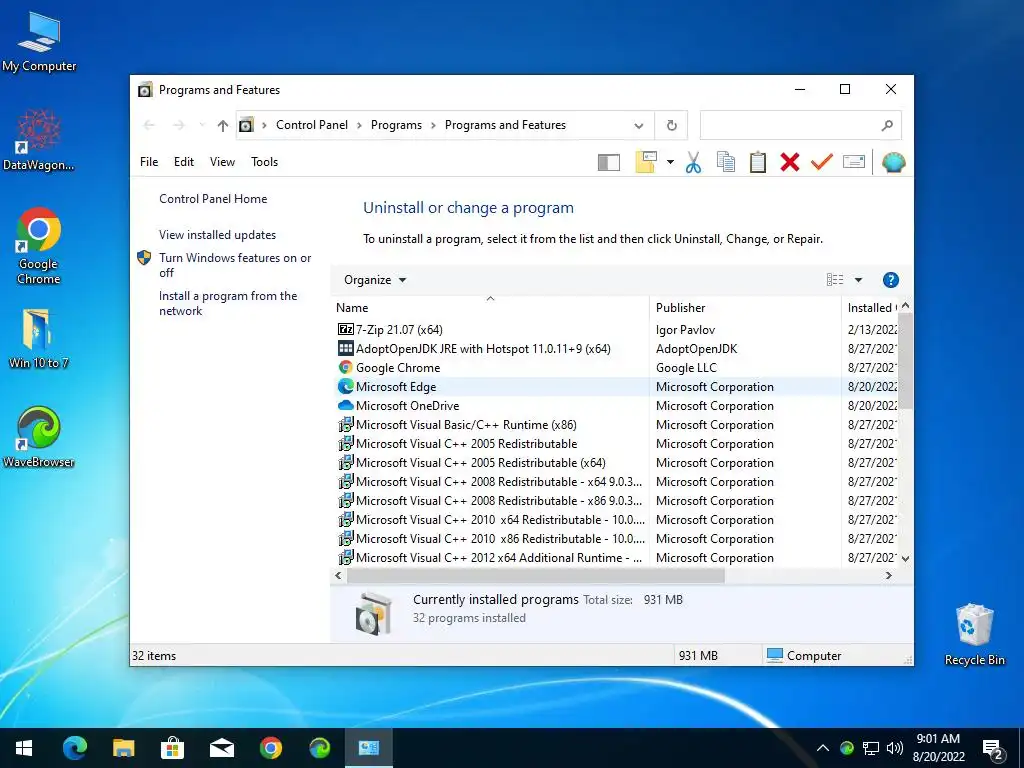
Task: Open Control Panel Home link
Action: pyautogui.click(x=213, y=199)
